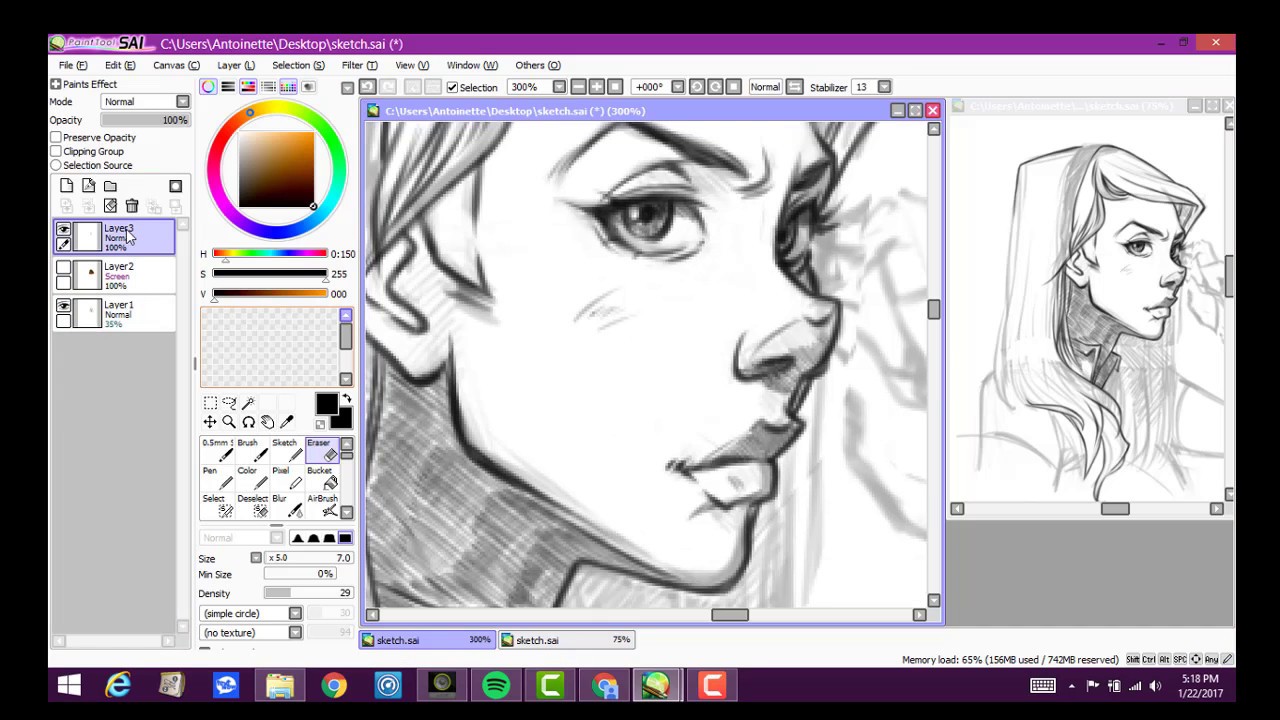Create a new layer folder
The height and width of the screenshot is (720, 1280).
coord(110,186)
